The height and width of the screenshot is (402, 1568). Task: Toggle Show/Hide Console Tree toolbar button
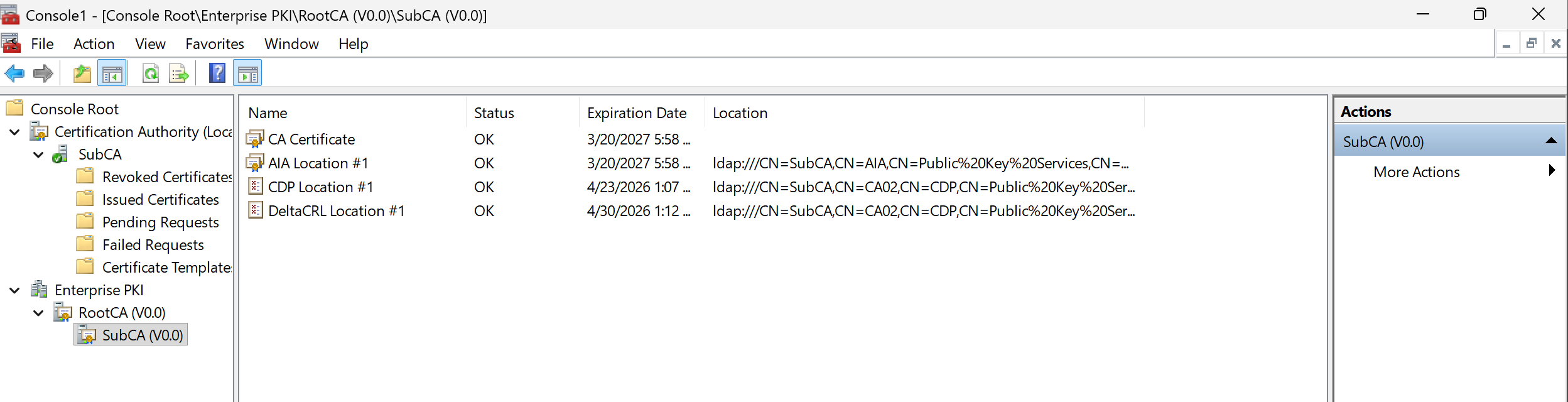point(112,74)
